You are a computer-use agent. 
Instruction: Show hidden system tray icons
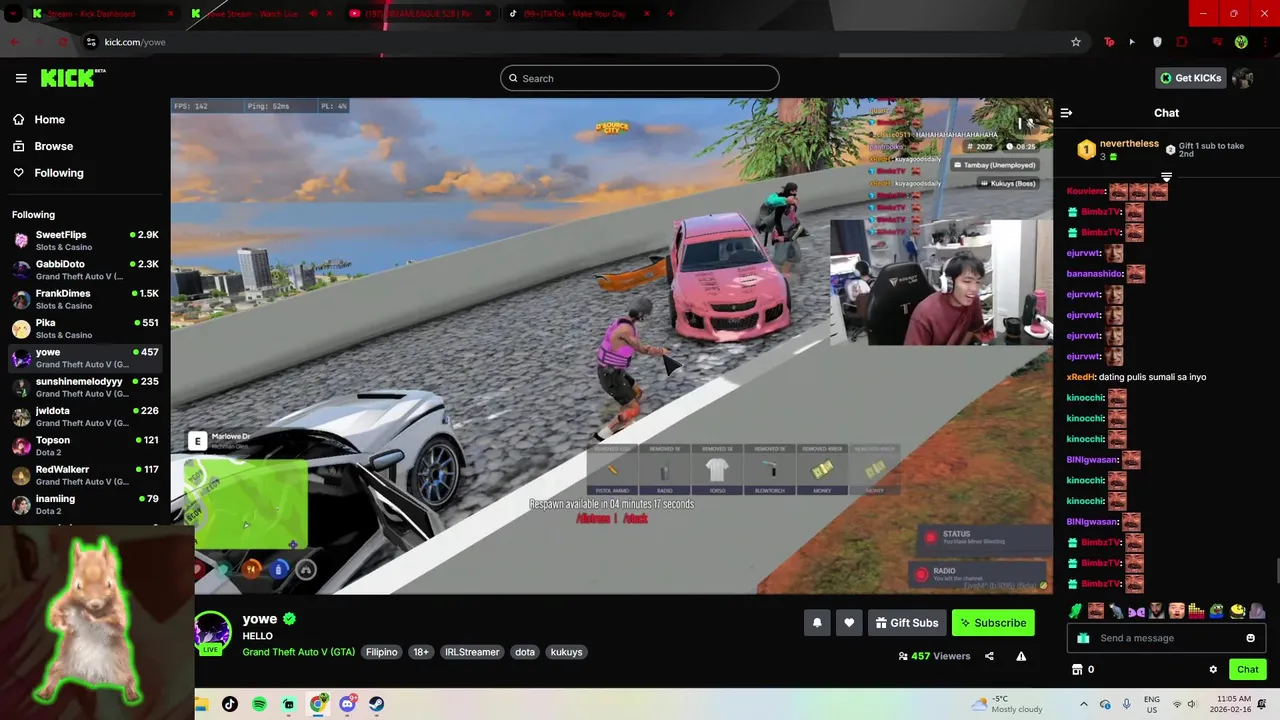(1083, 704)
